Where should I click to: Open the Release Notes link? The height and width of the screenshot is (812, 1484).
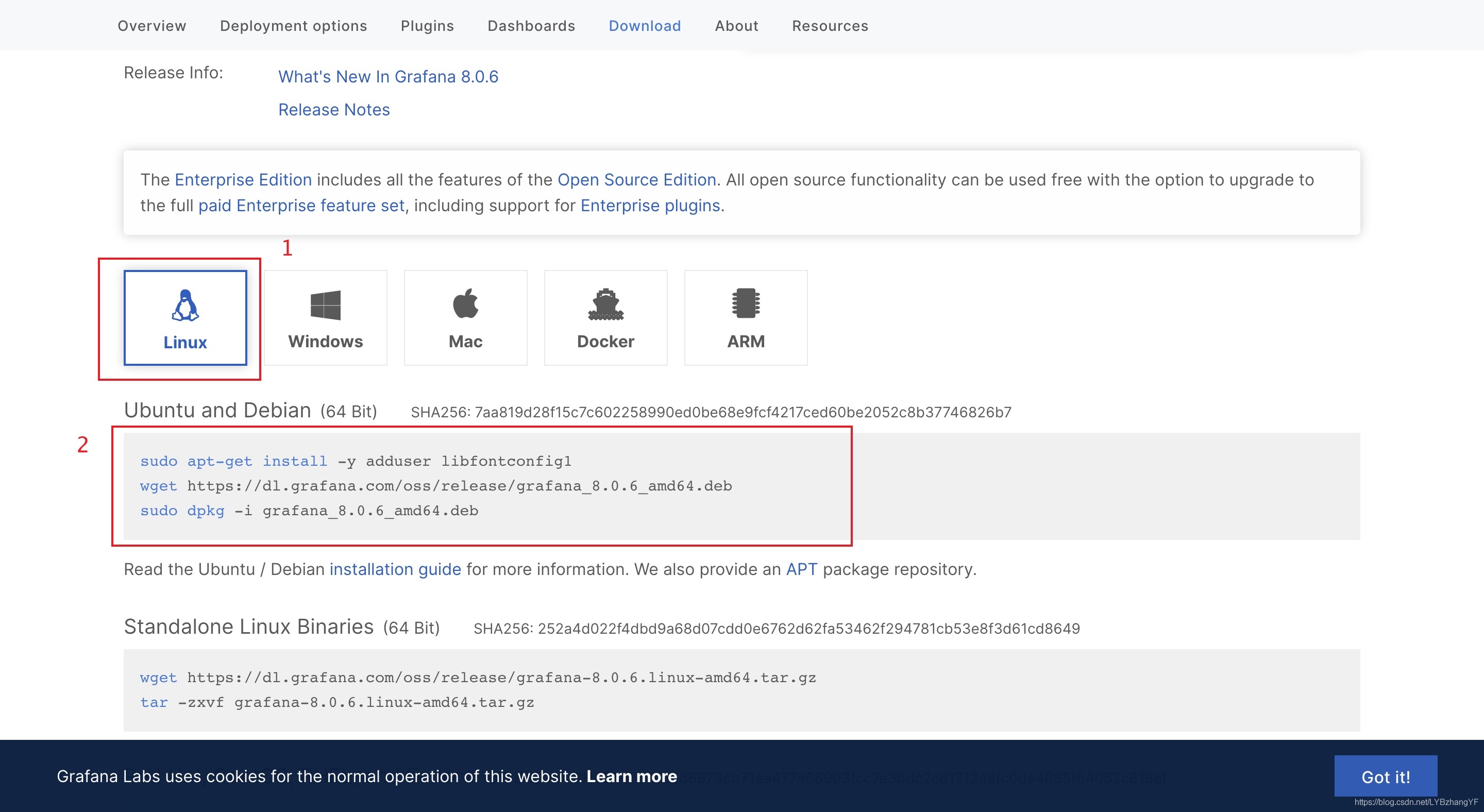[x=334, y=109]
